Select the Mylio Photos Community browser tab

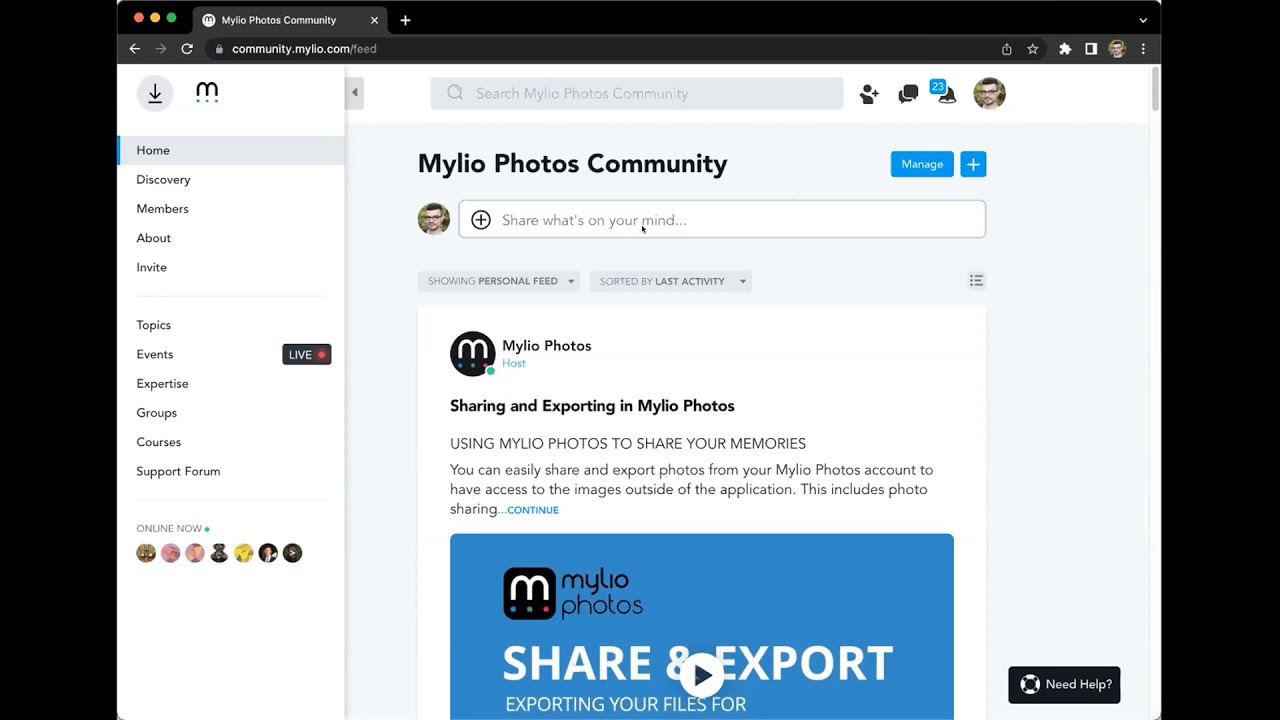[x=290, y=20]
